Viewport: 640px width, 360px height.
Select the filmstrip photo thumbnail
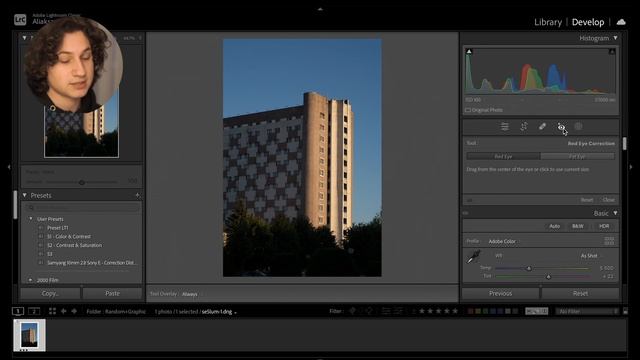29,335
